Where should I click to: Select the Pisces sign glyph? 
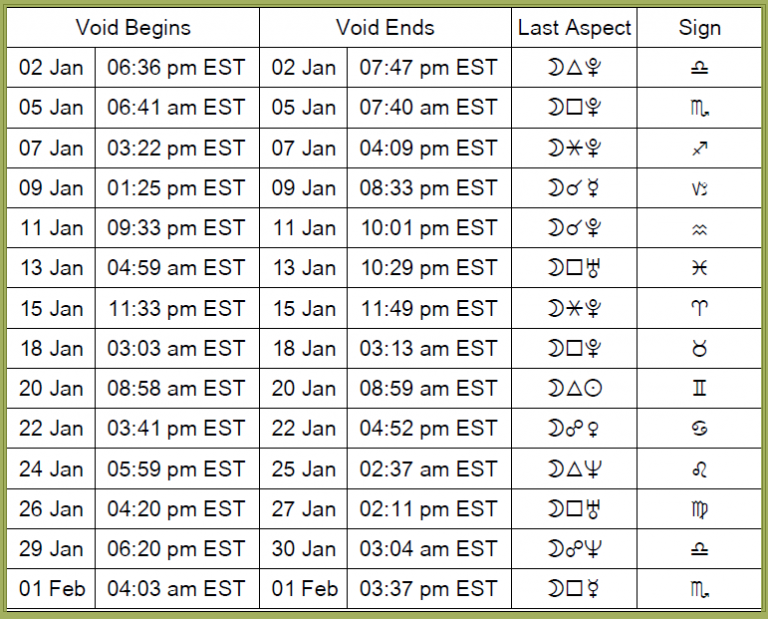[x=699, y=268]
